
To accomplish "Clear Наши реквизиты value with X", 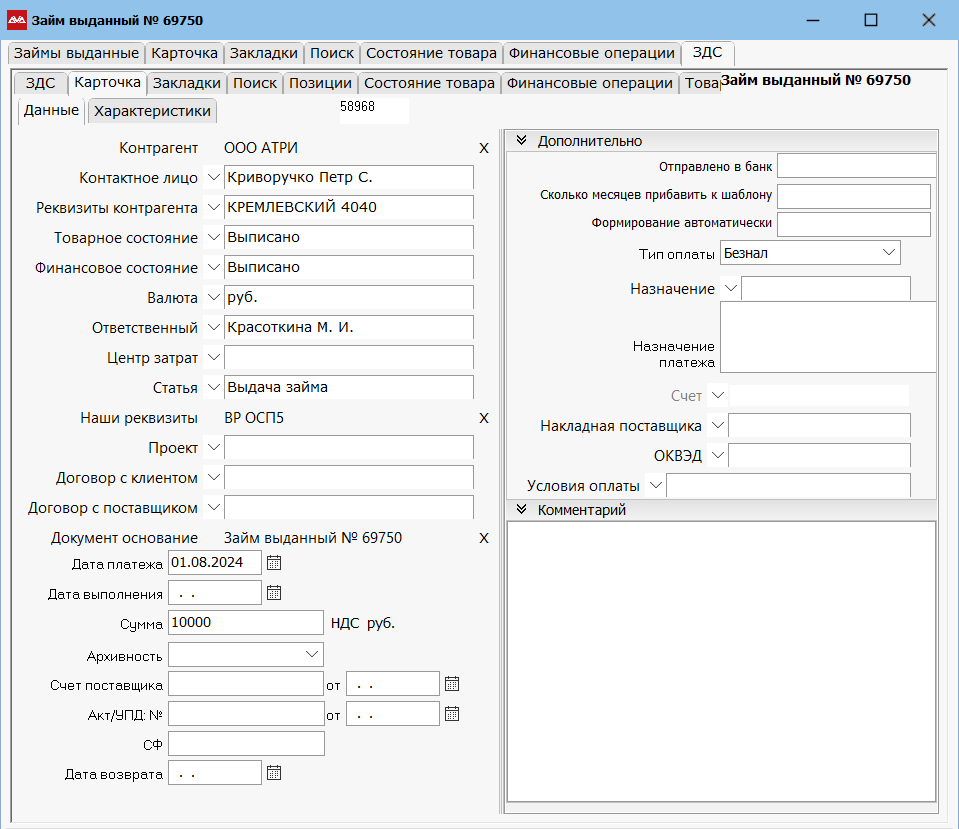I will pyautogui.click(x=484, y=418).
